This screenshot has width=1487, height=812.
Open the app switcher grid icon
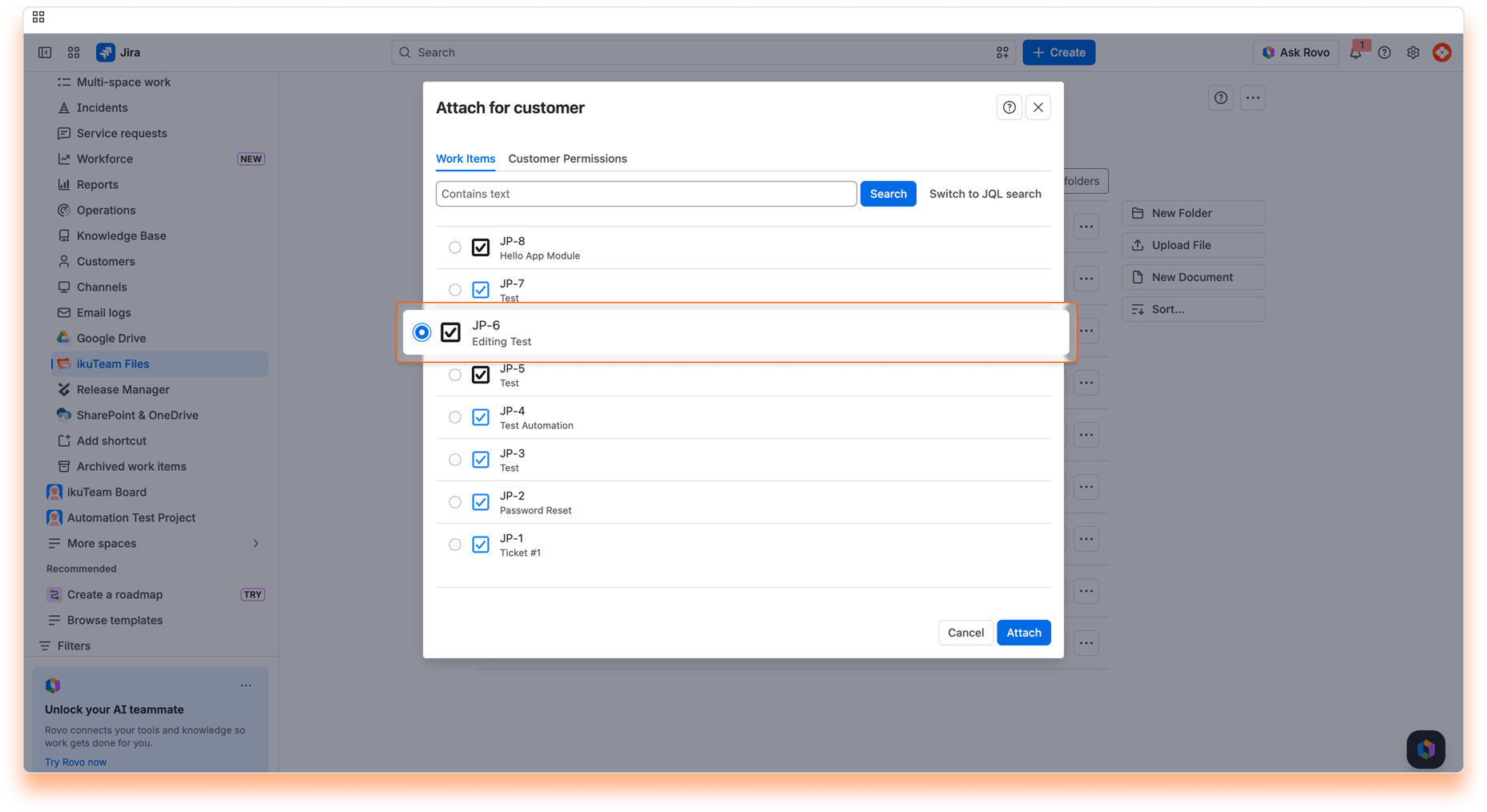(x=74, y=53)
